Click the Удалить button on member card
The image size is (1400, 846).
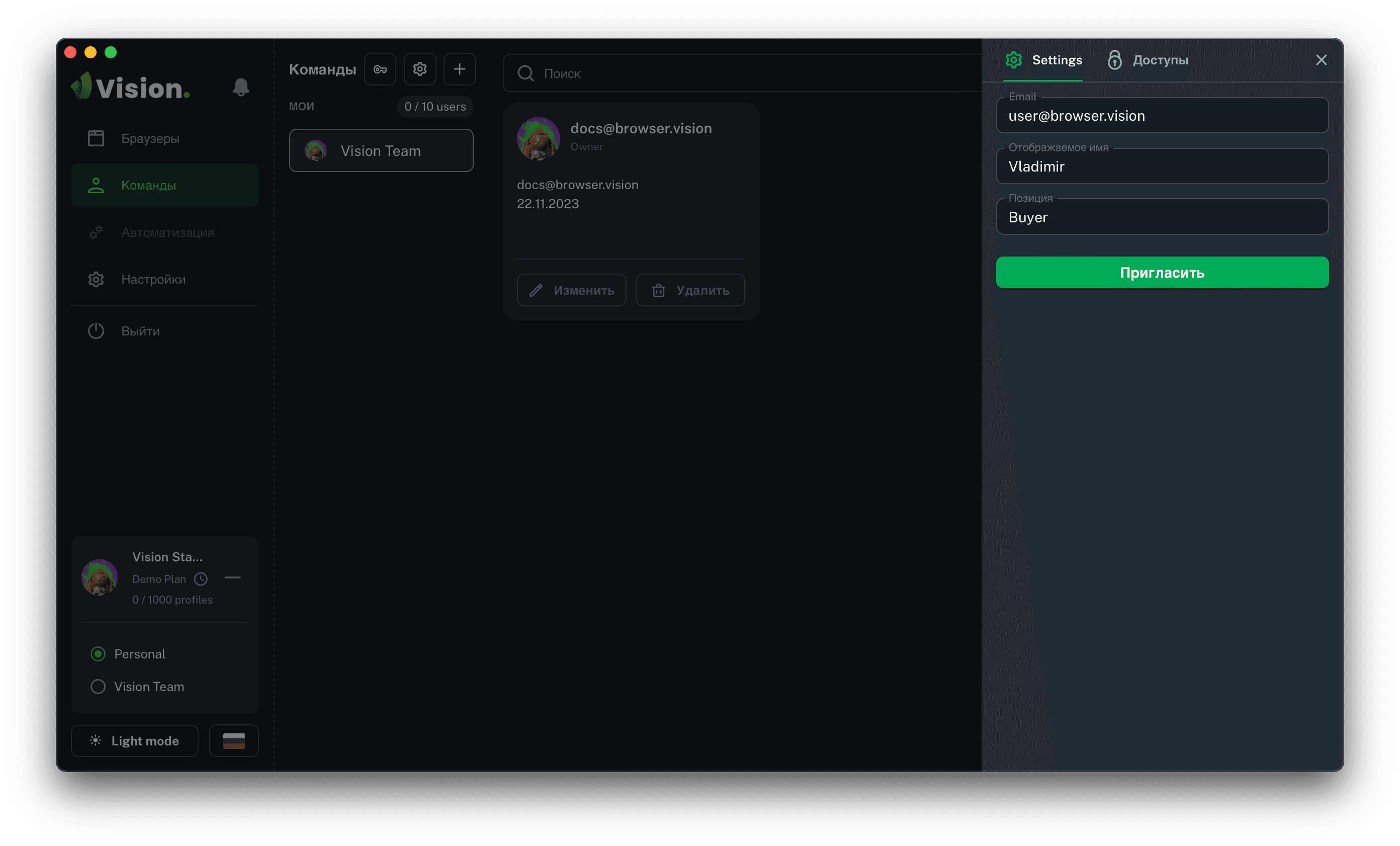690,290
